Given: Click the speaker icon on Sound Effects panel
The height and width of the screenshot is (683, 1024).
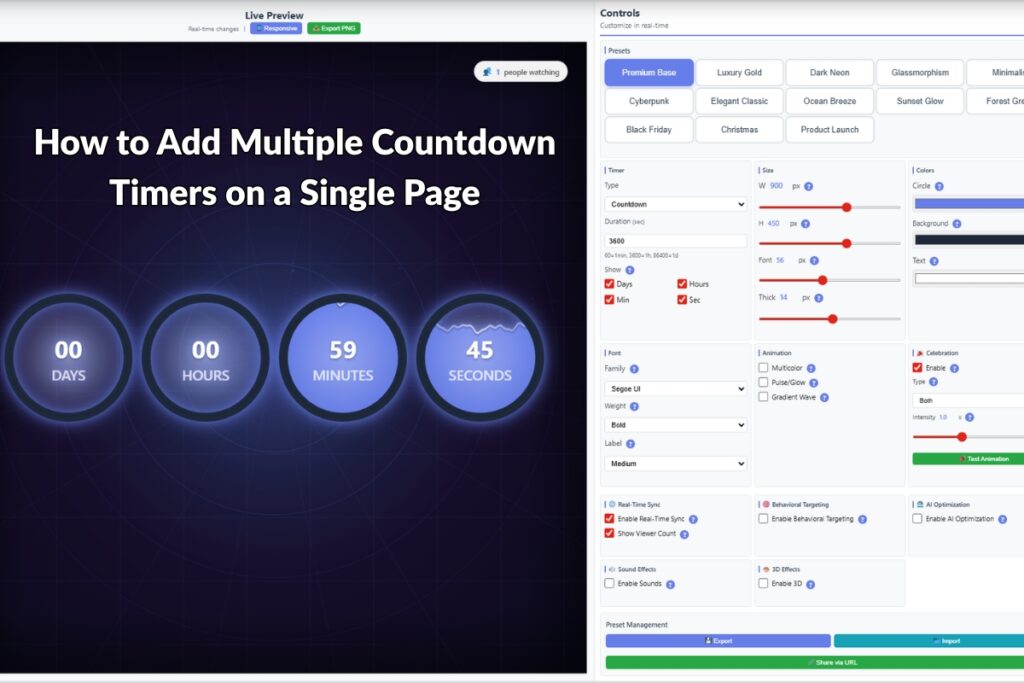Looking at the screenshot, I should pyautogui.click(x=611, y=569).
